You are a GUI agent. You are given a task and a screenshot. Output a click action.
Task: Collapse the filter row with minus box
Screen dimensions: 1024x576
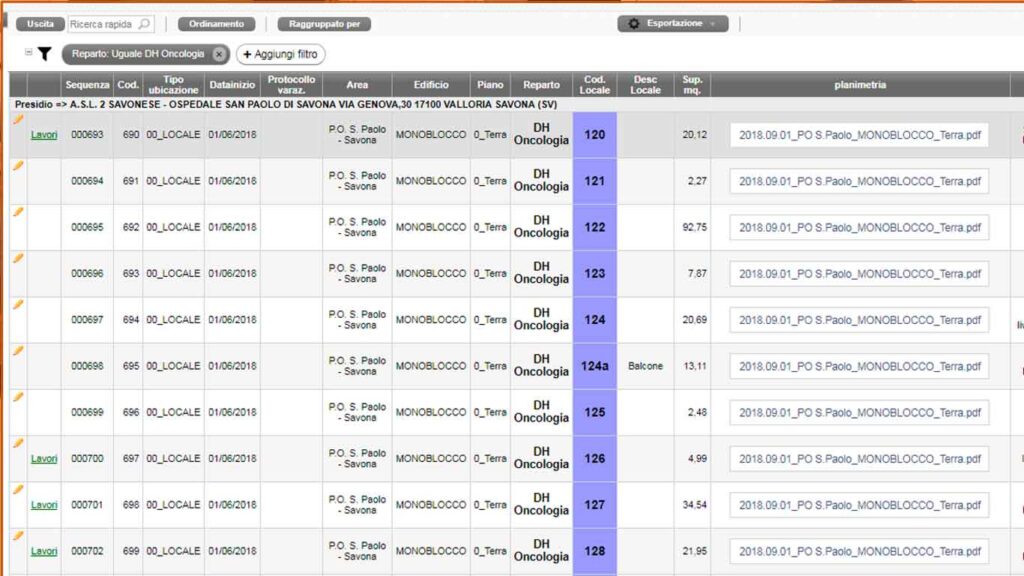pyautogui.click(x=28, y=52)
